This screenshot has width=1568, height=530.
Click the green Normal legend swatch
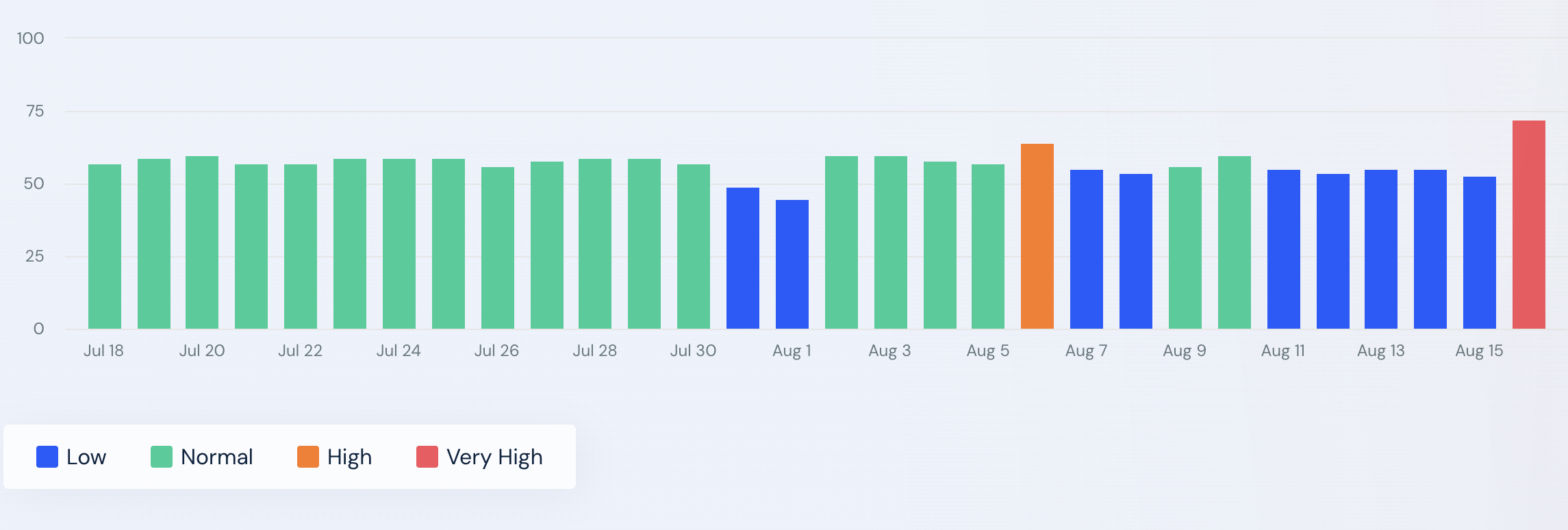click(162, 457)
